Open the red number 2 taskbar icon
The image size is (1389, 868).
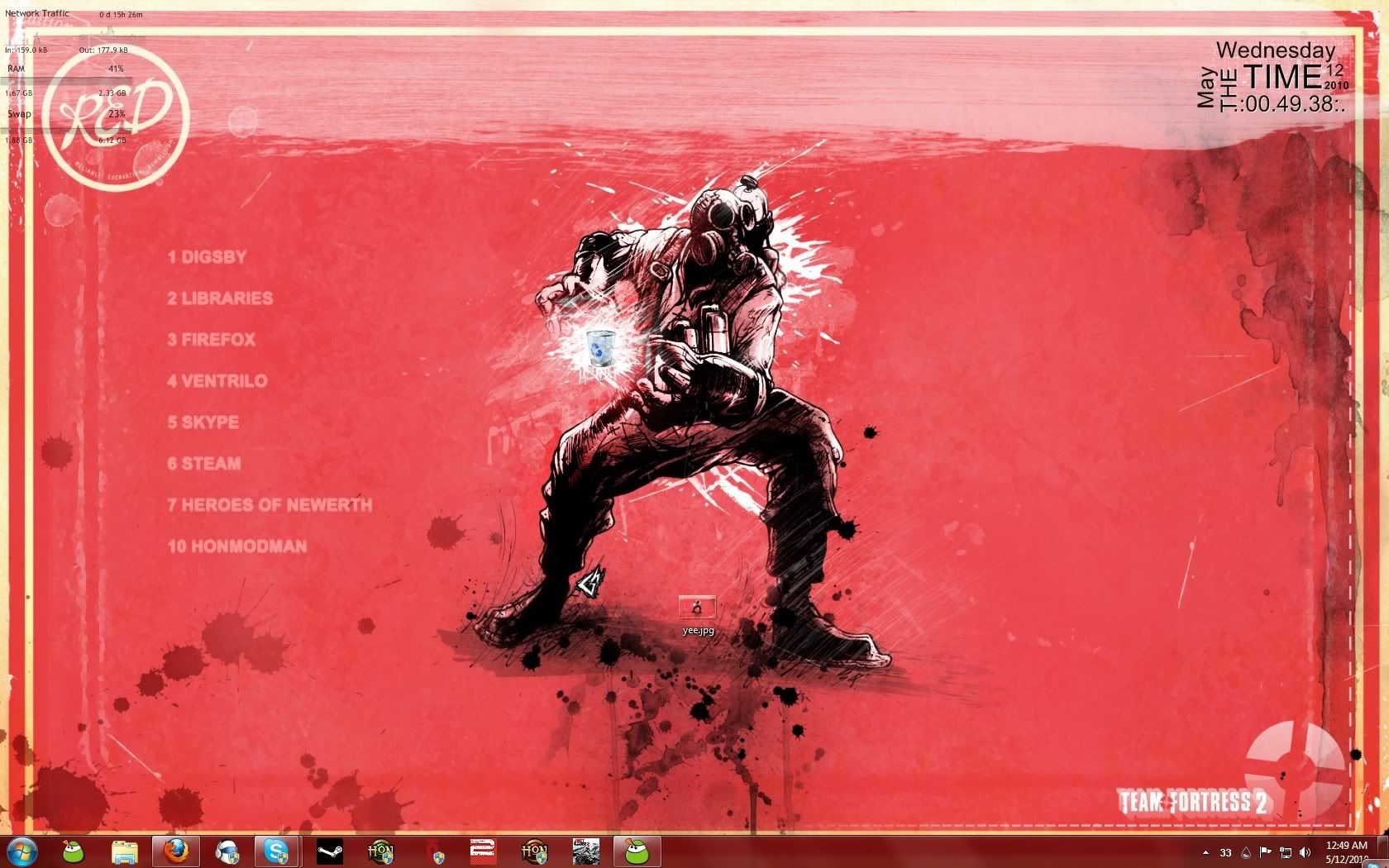point(483,851)
